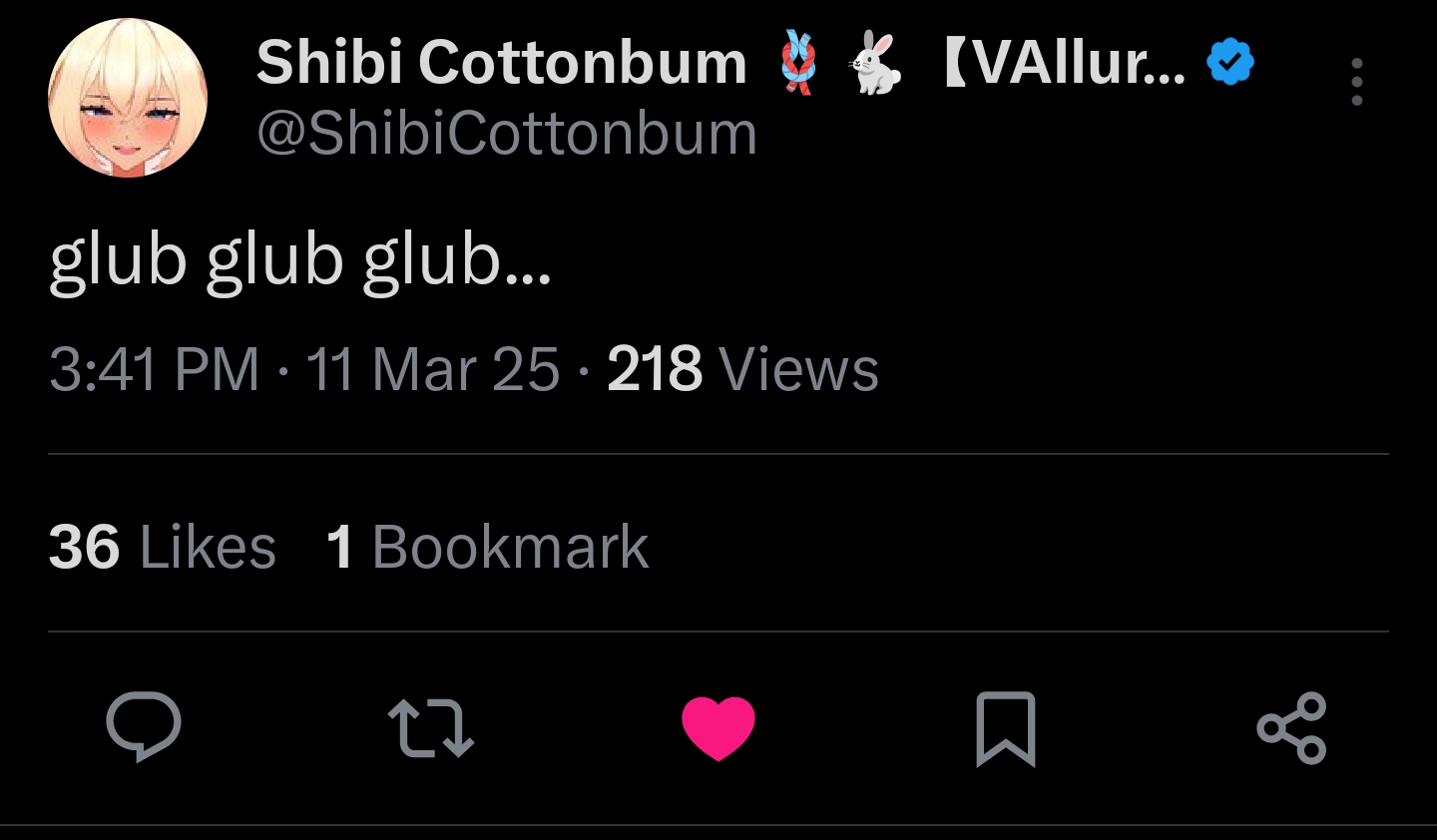Show the list of 36 Likes
Screen dimensions: 1437x840
[x=162, y=547]
